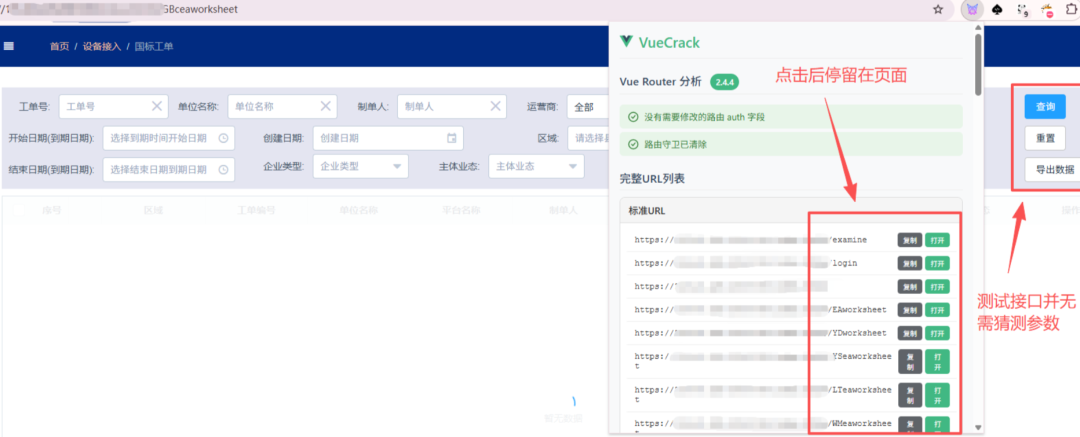Open the /login URL
The width and height of the screenshot is (1080, 437).
pyautogui.click(x=937, y=263)
